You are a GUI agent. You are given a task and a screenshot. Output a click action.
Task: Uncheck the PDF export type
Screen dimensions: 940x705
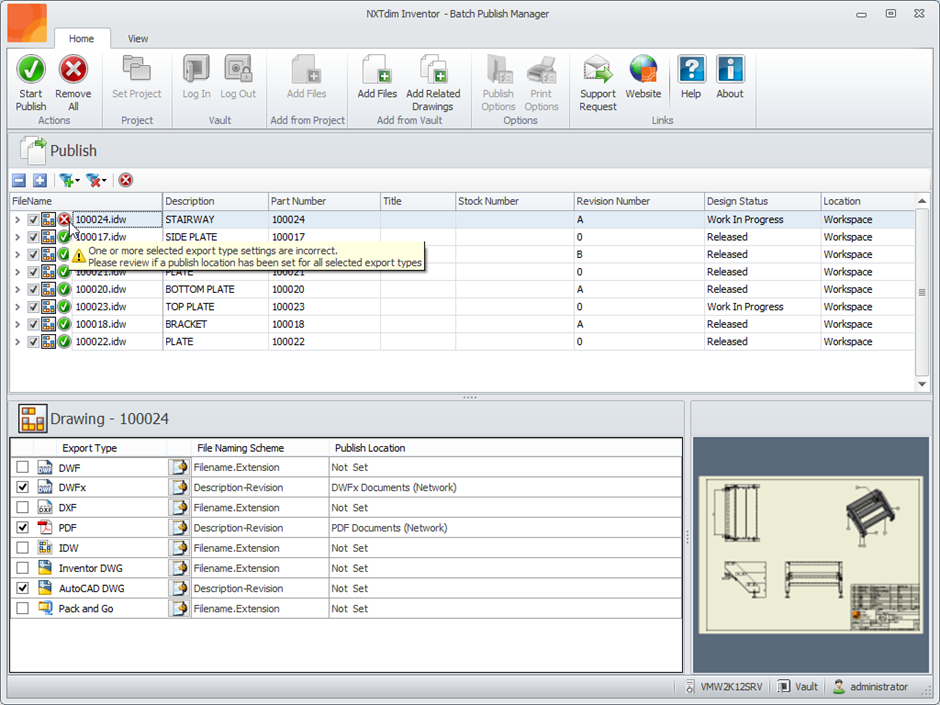pyautogui.click(x=23, y=528)
